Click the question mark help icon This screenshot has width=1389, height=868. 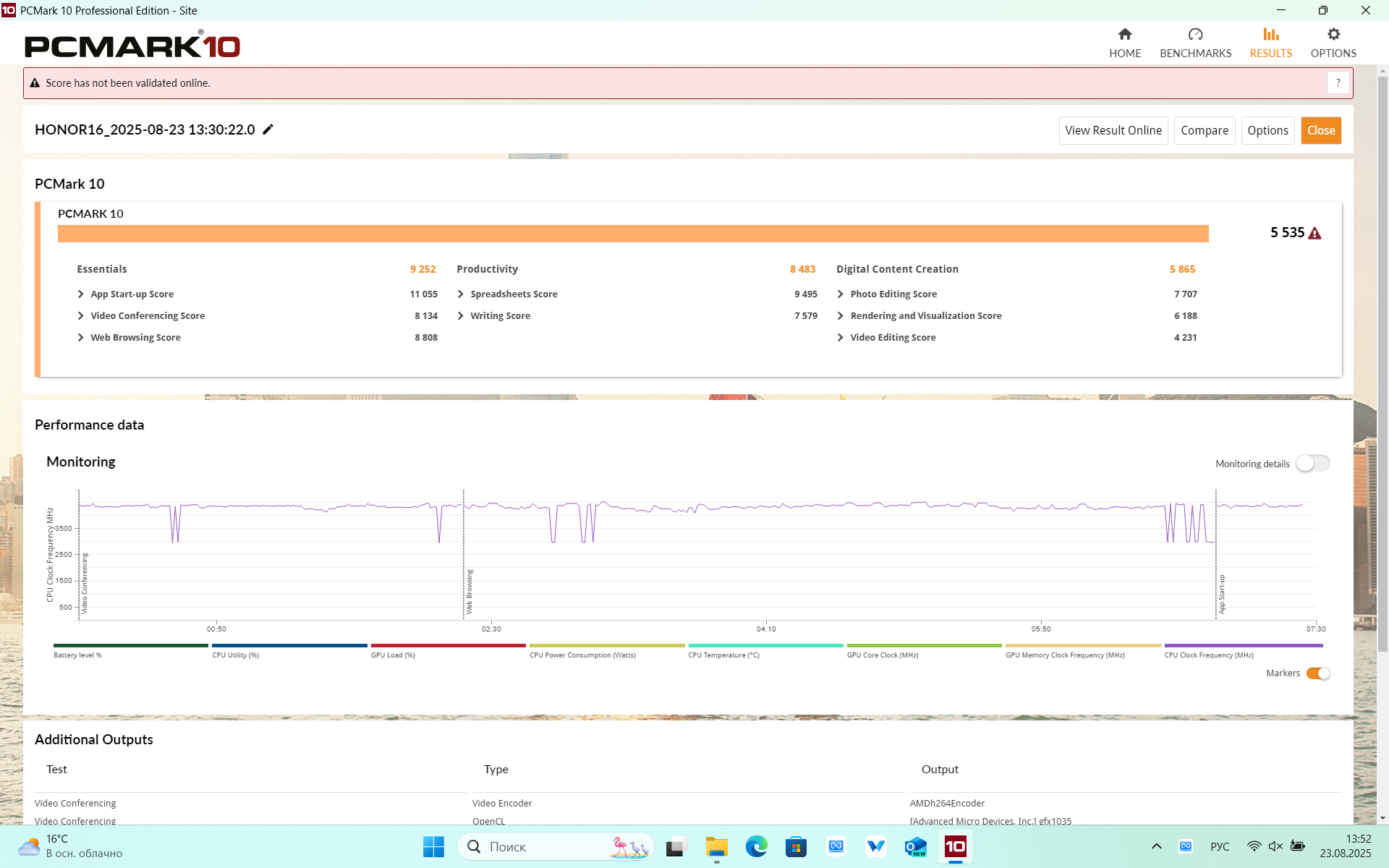click(x=1338, y=83)
